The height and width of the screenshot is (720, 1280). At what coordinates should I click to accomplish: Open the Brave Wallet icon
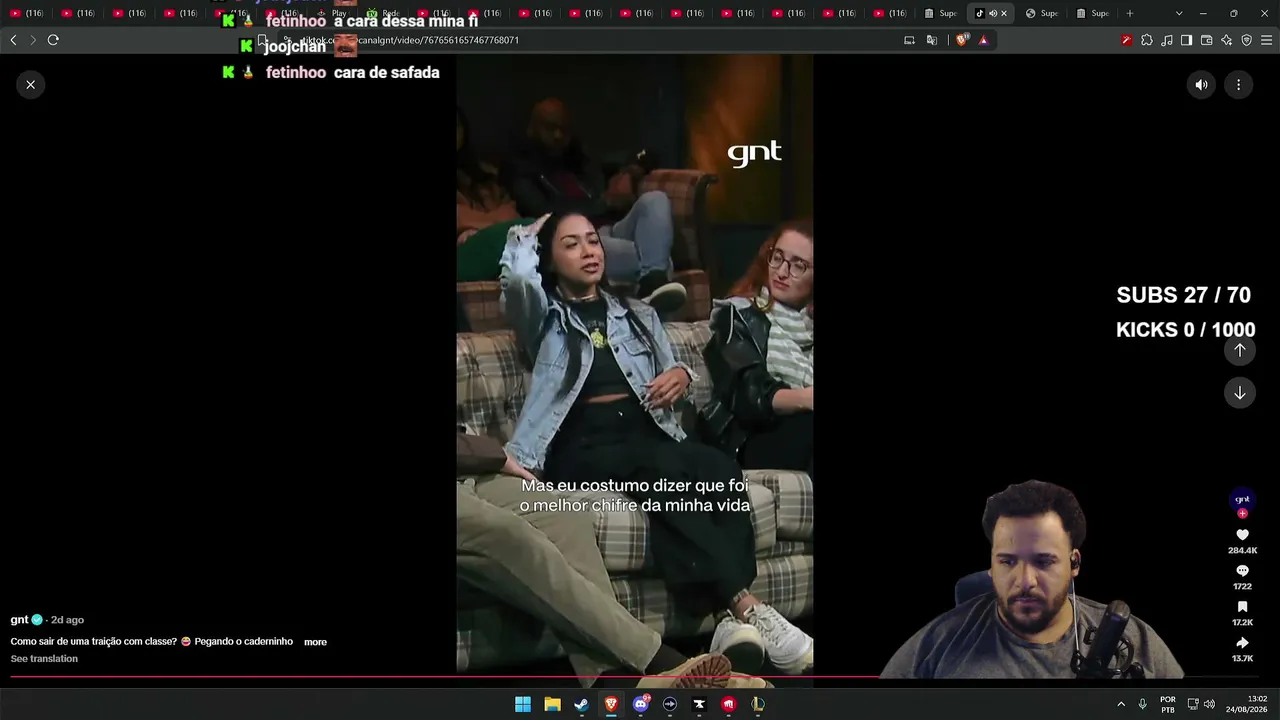point(1206,40)
